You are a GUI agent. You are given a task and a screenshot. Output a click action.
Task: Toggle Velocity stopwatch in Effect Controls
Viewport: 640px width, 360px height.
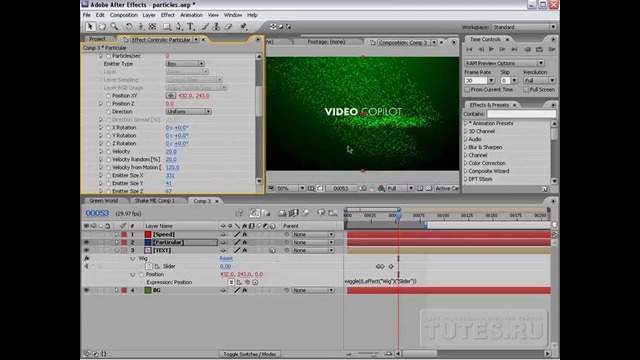pyautogui.click(x=108, y=151)
